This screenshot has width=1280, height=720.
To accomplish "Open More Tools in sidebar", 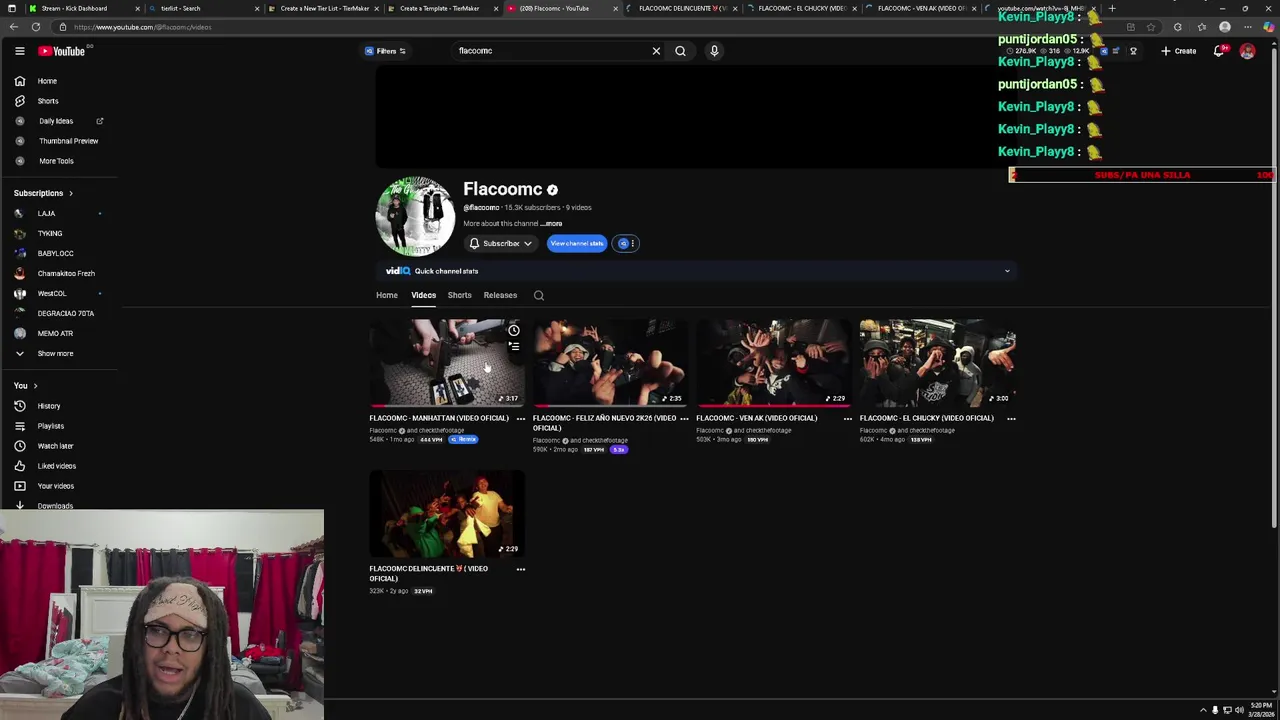I will [60, 161].
